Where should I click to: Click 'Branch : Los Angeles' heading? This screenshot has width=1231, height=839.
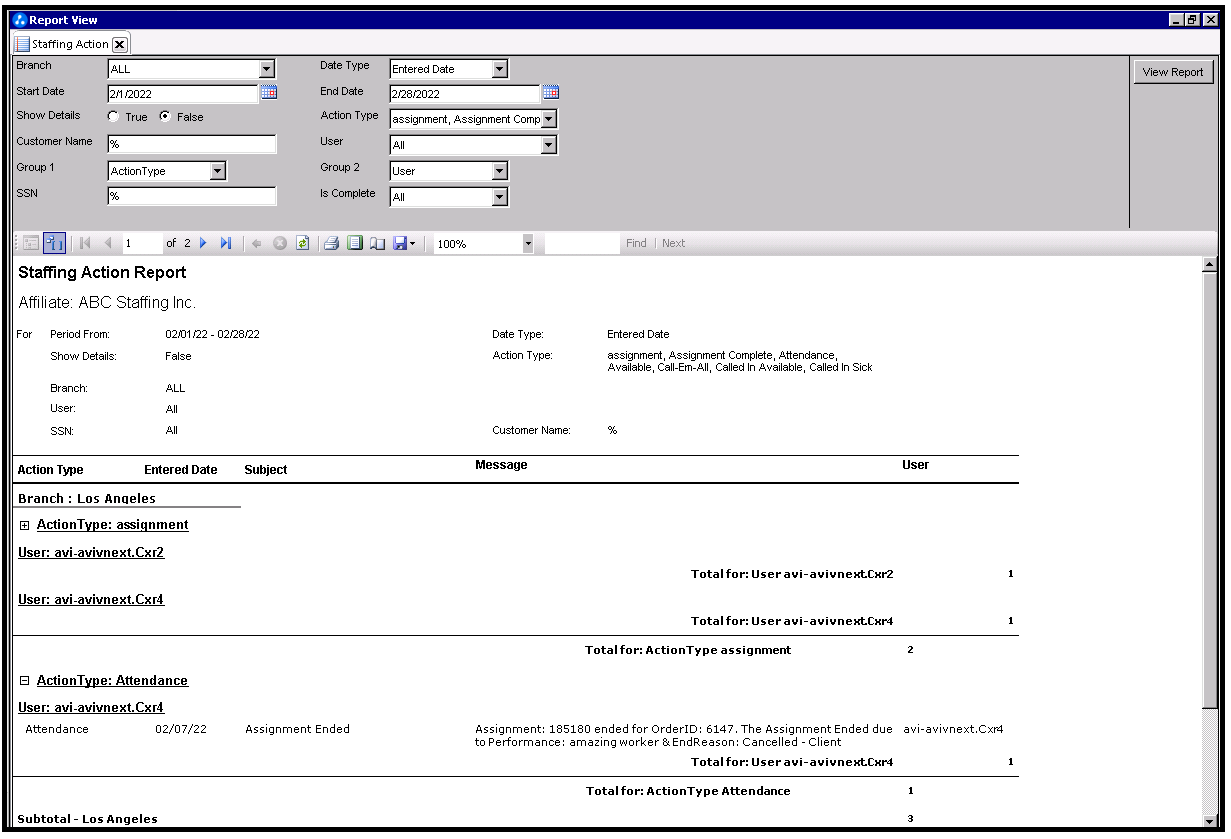click(87, 498)
